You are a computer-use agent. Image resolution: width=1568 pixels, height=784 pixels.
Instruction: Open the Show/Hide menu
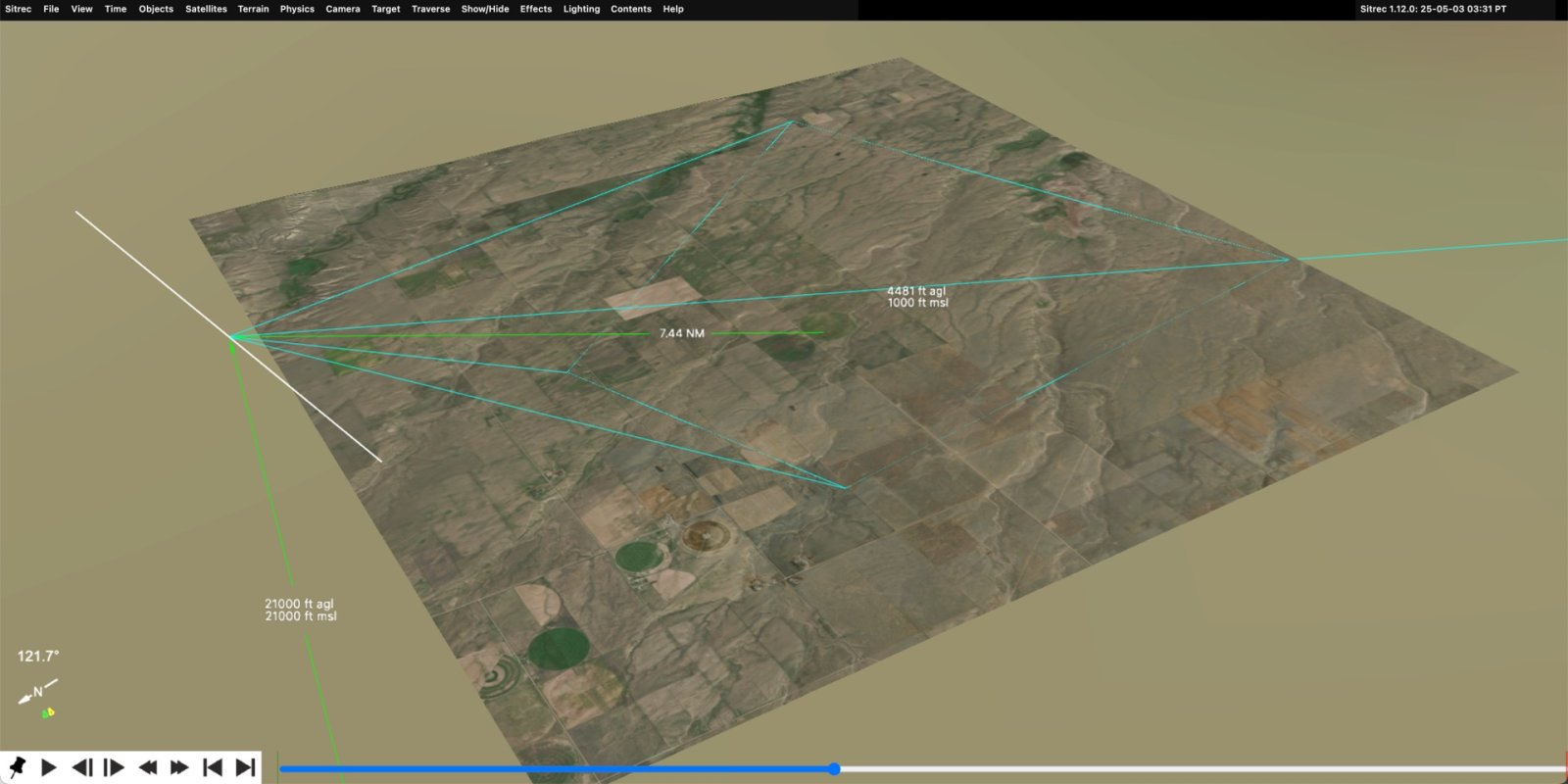(x=485, y=9)
